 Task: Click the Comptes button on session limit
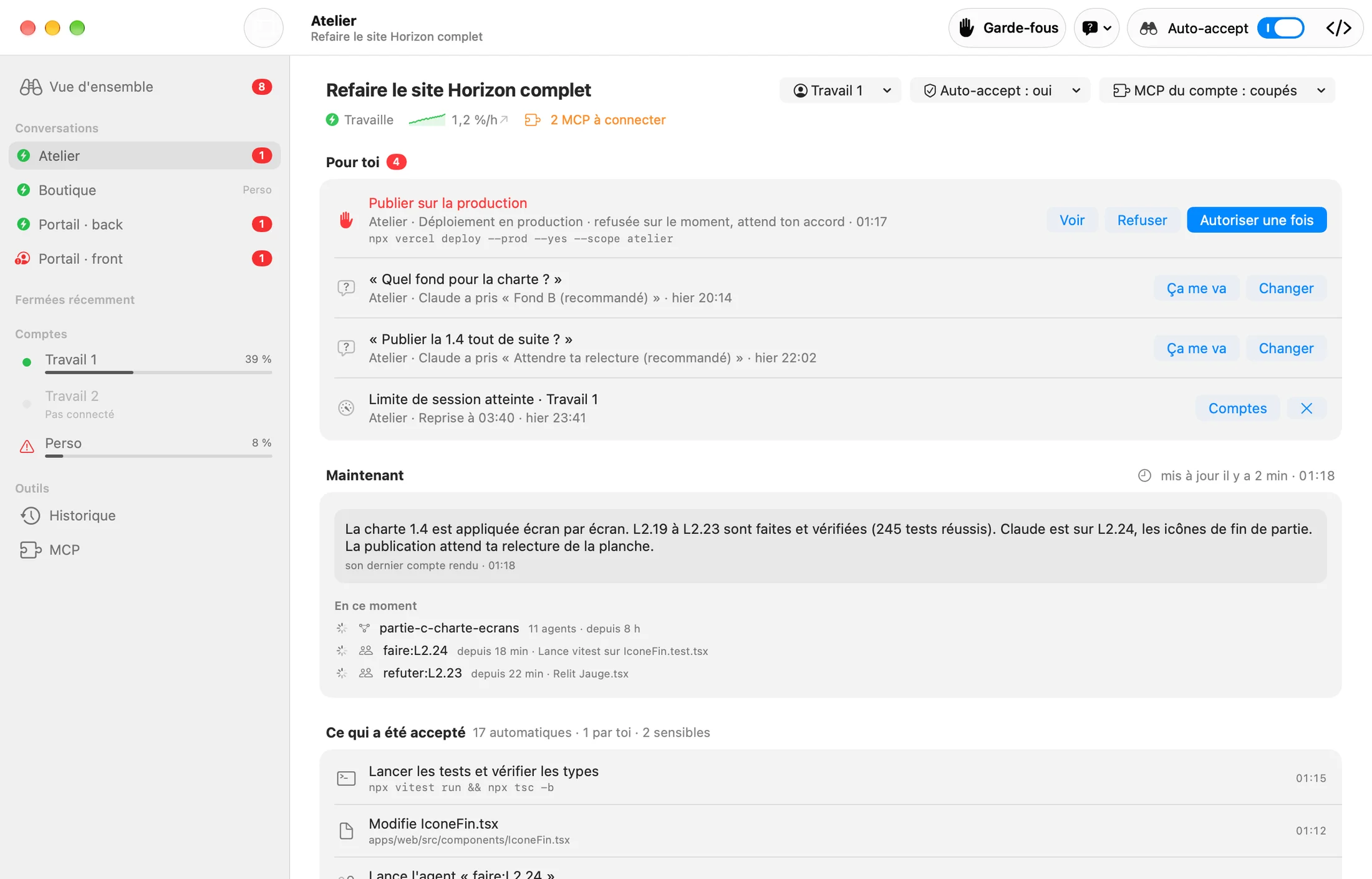1237,408
